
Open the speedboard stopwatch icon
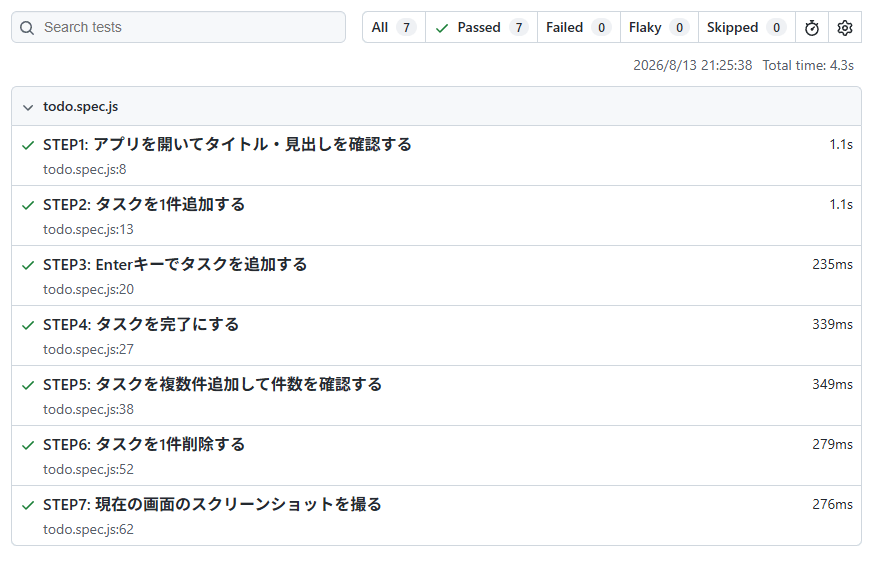[x=812, y=28]
